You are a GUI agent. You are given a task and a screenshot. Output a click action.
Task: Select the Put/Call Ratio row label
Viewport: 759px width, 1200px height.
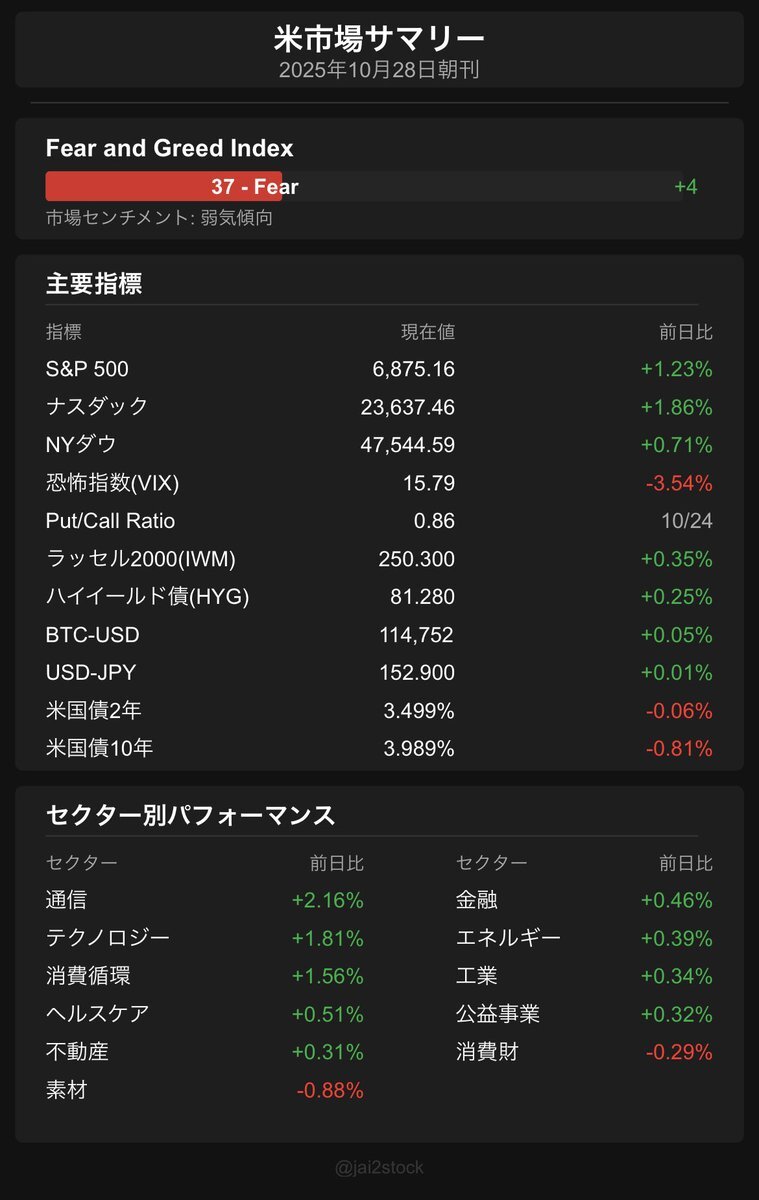(x=110, y=521)
